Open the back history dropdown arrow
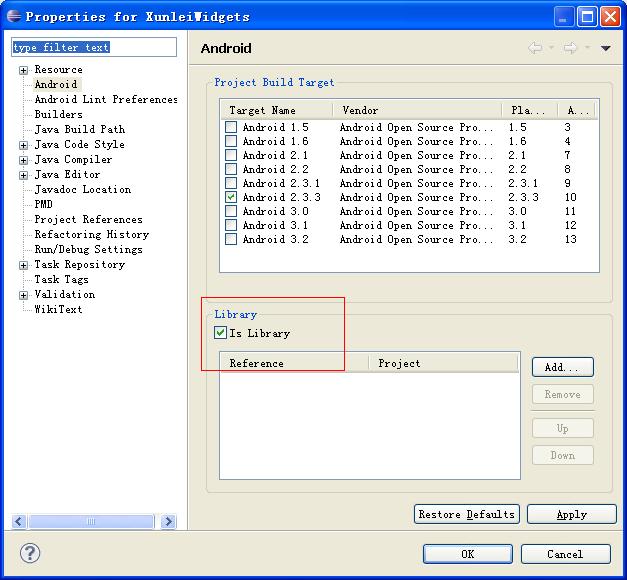The image size is (627, 580). (551, 48)
